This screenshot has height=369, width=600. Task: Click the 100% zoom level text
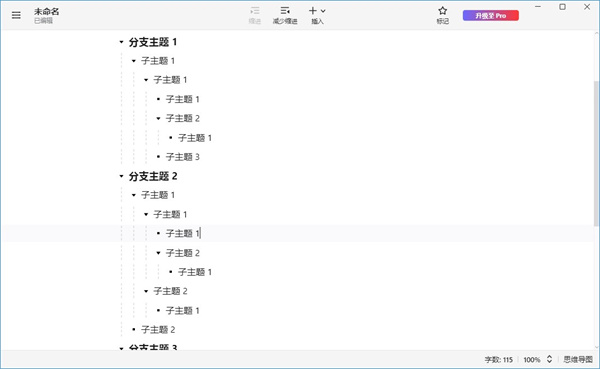coord(532,360)
